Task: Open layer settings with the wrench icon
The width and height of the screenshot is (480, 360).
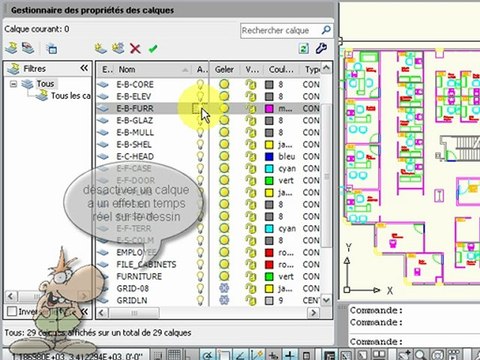Action: coord(321,48)
